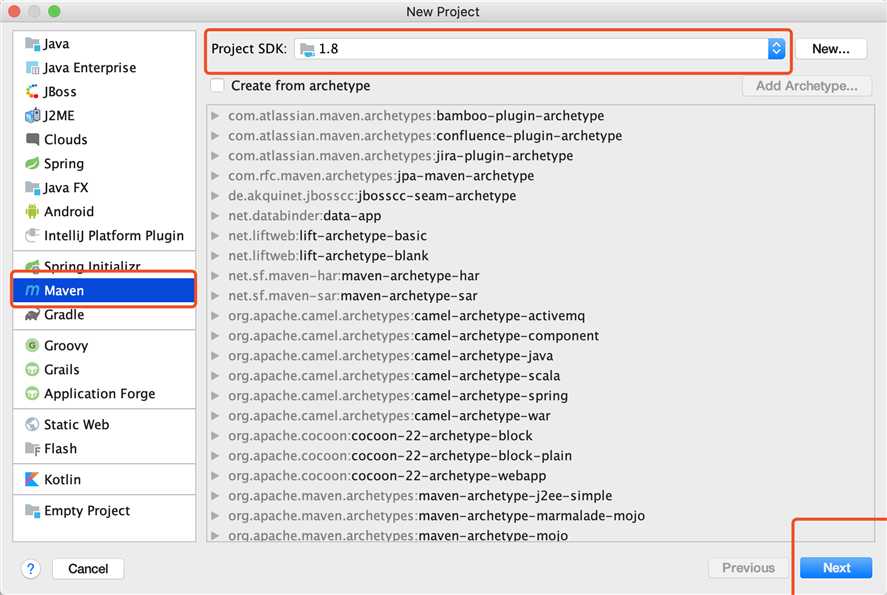The width and height of the screenshot is (887, 595).
Task: Click the Next button
Action: point(836,568)
